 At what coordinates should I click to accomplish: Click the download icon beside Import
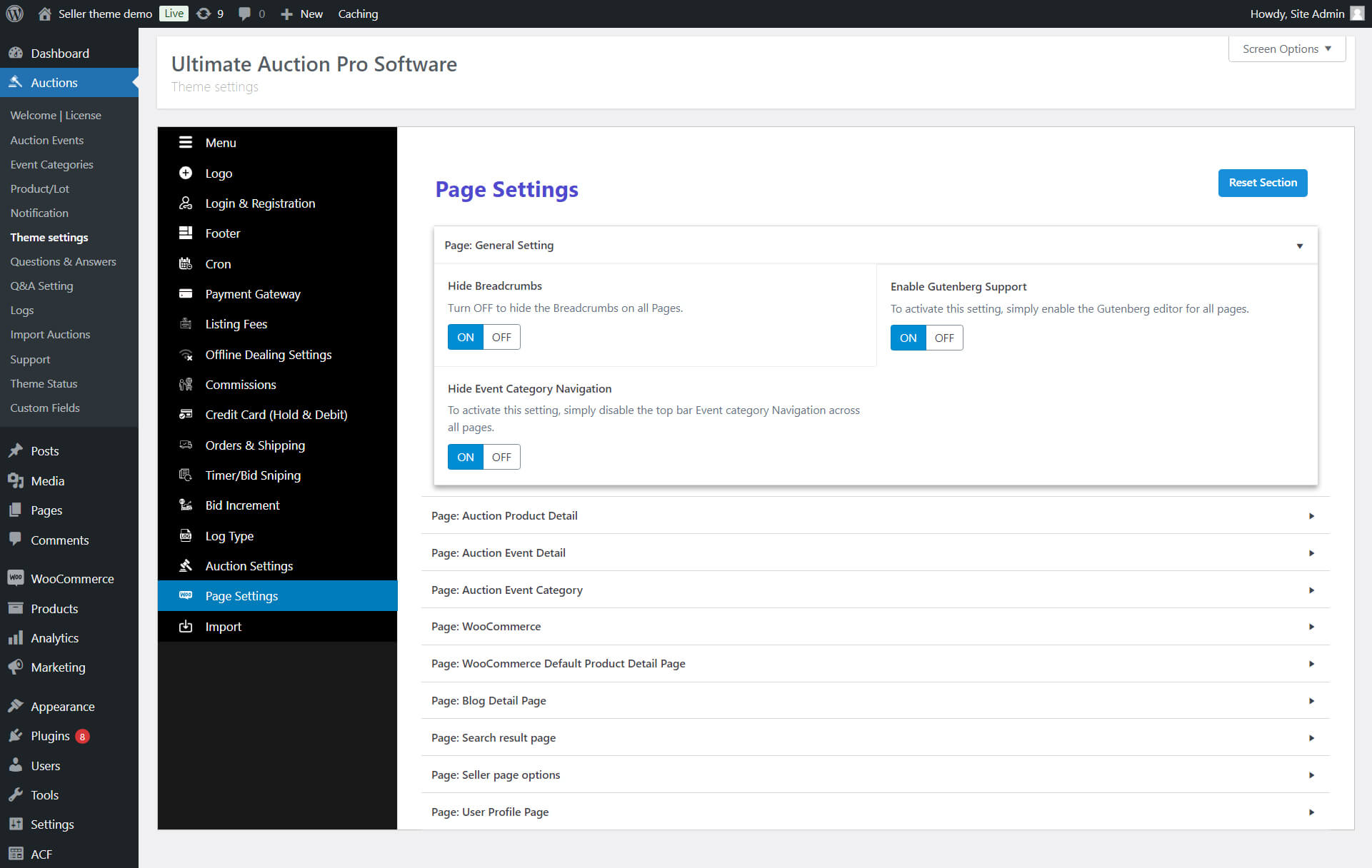click(x=186, y=626)
